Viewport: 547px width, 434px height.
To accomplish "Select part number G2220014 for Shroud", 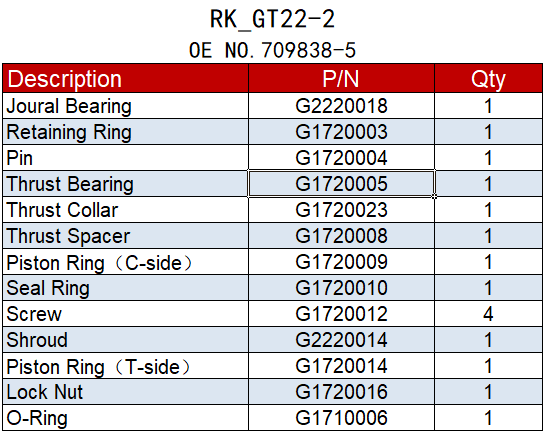I will coord(341,340).
